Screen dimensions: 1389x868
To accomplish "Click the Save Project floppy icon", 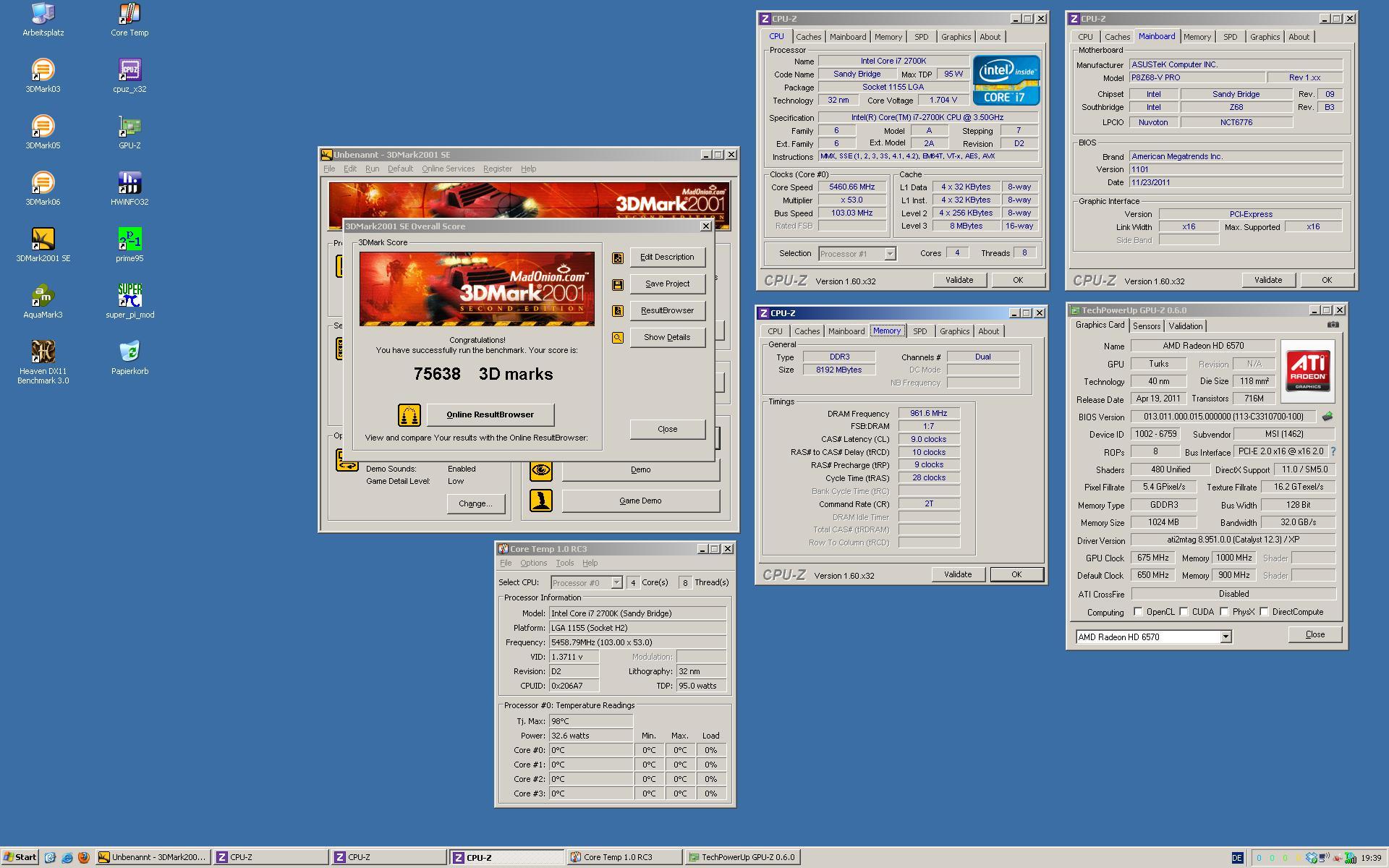I will pyautogui.click(x=618, y=284).
